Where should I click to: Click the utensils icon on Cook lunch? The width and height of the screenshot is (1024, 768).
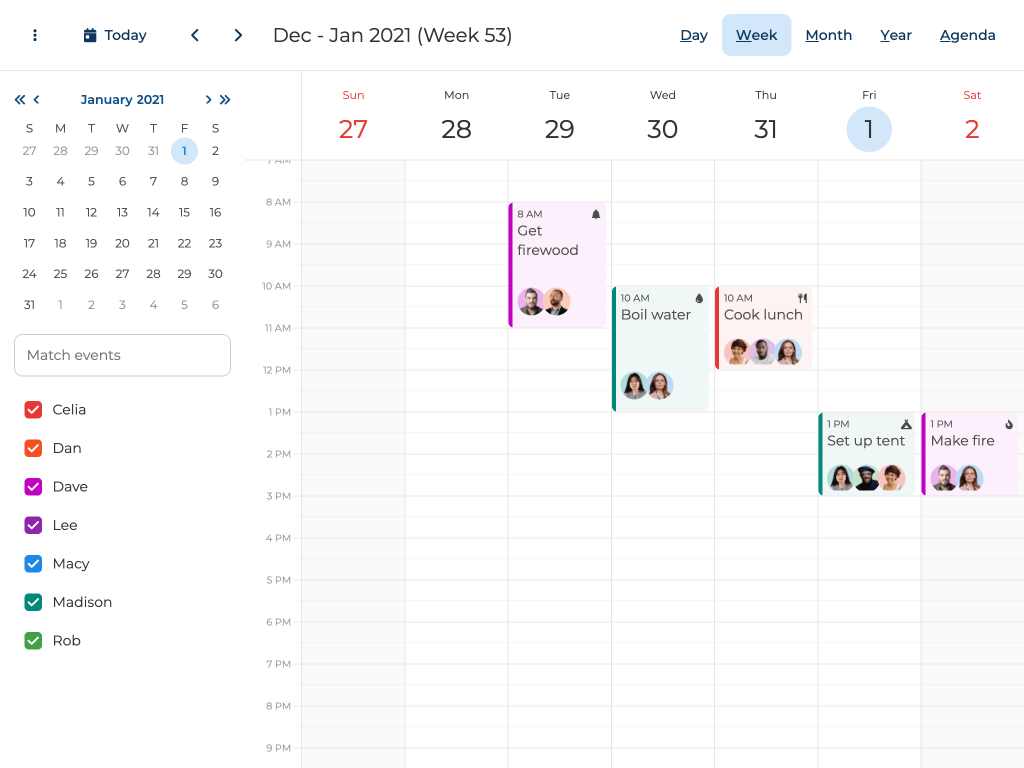tap(802, 298)
